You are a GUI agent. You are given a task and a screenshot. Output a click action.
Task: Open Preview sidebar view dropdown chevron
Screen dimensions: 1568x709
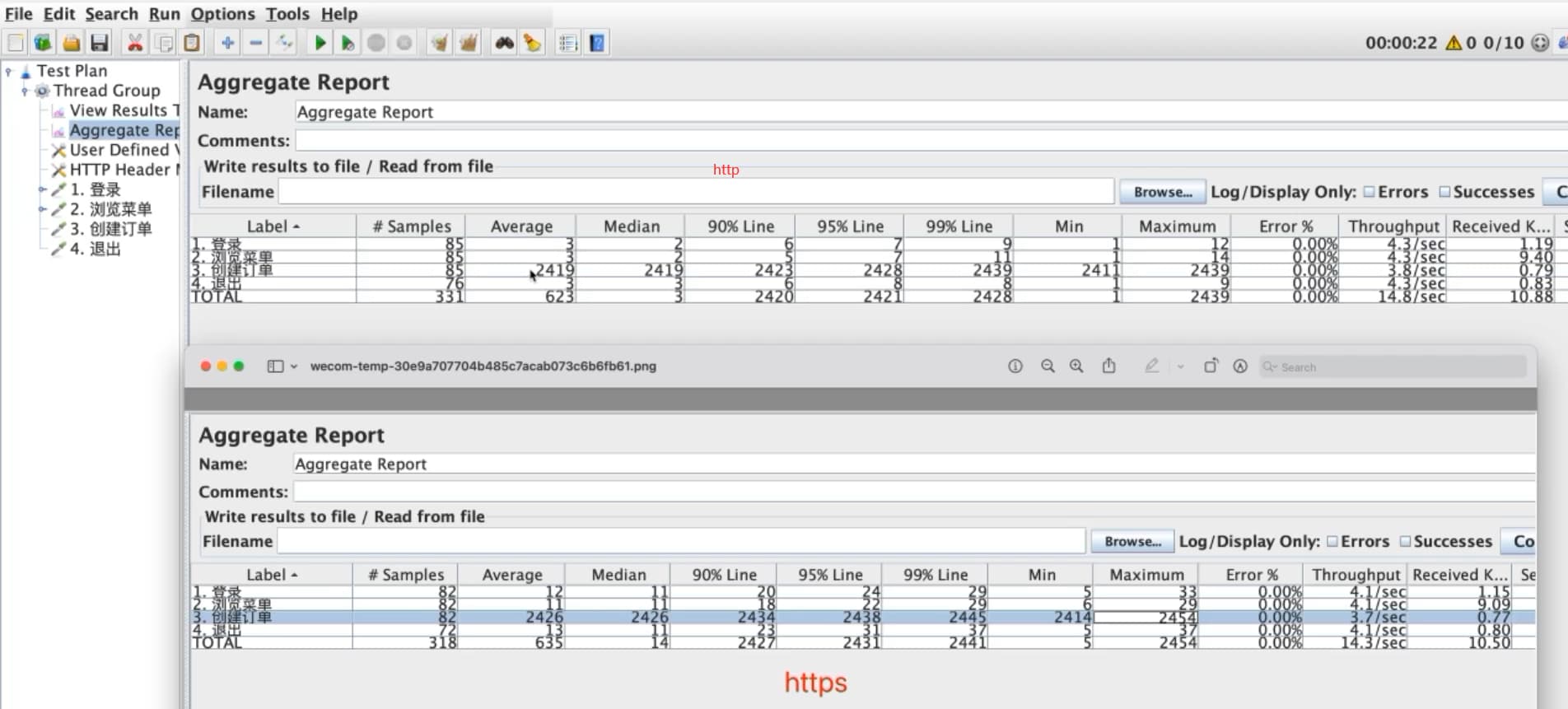[293, 366]
